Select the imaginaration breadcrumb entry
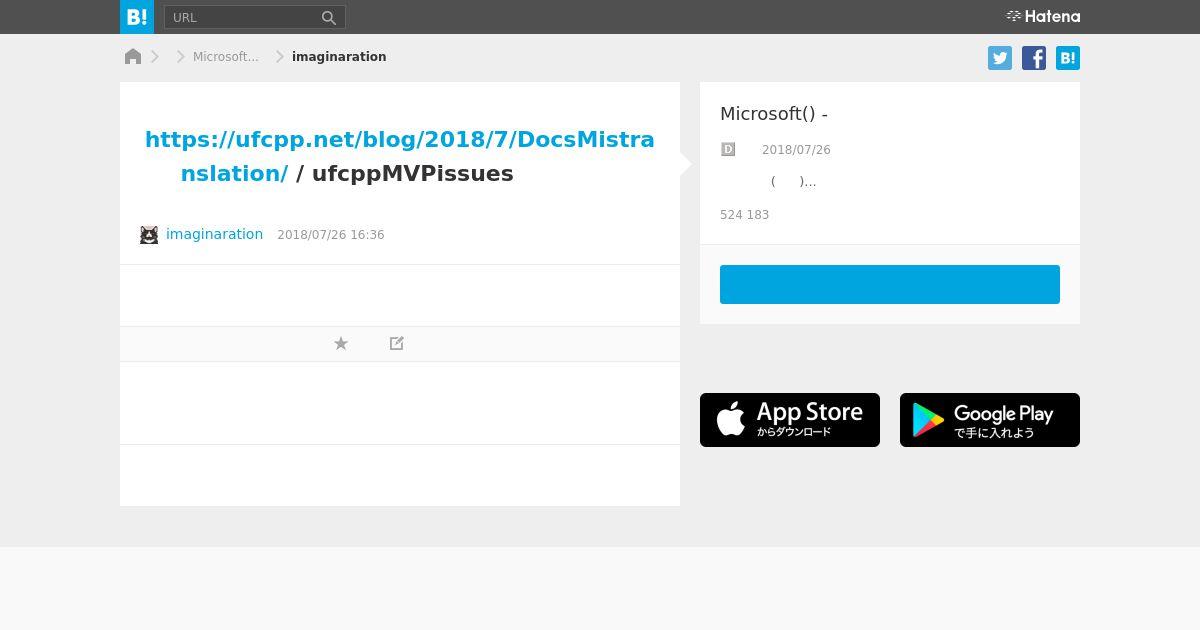This screenshot has height=630, width=1200. click(x=339, y=57)
